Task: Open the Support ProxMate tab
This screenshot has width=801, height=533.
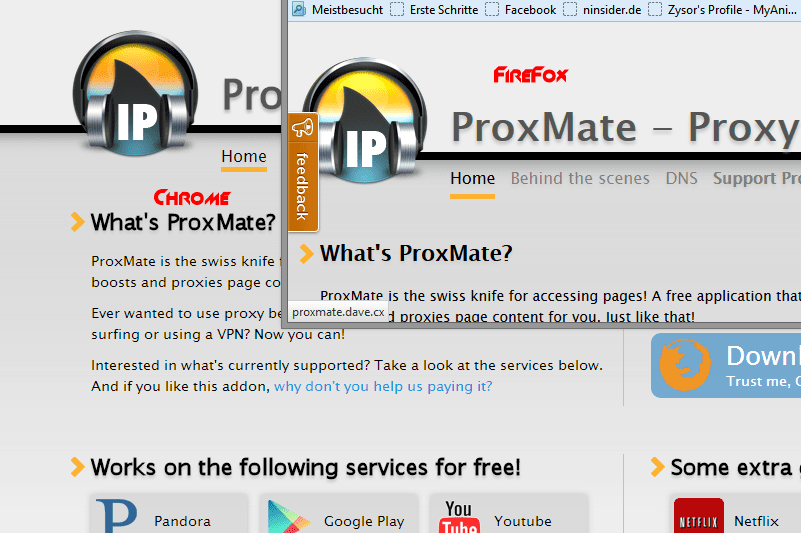Action: coord(757,178)
